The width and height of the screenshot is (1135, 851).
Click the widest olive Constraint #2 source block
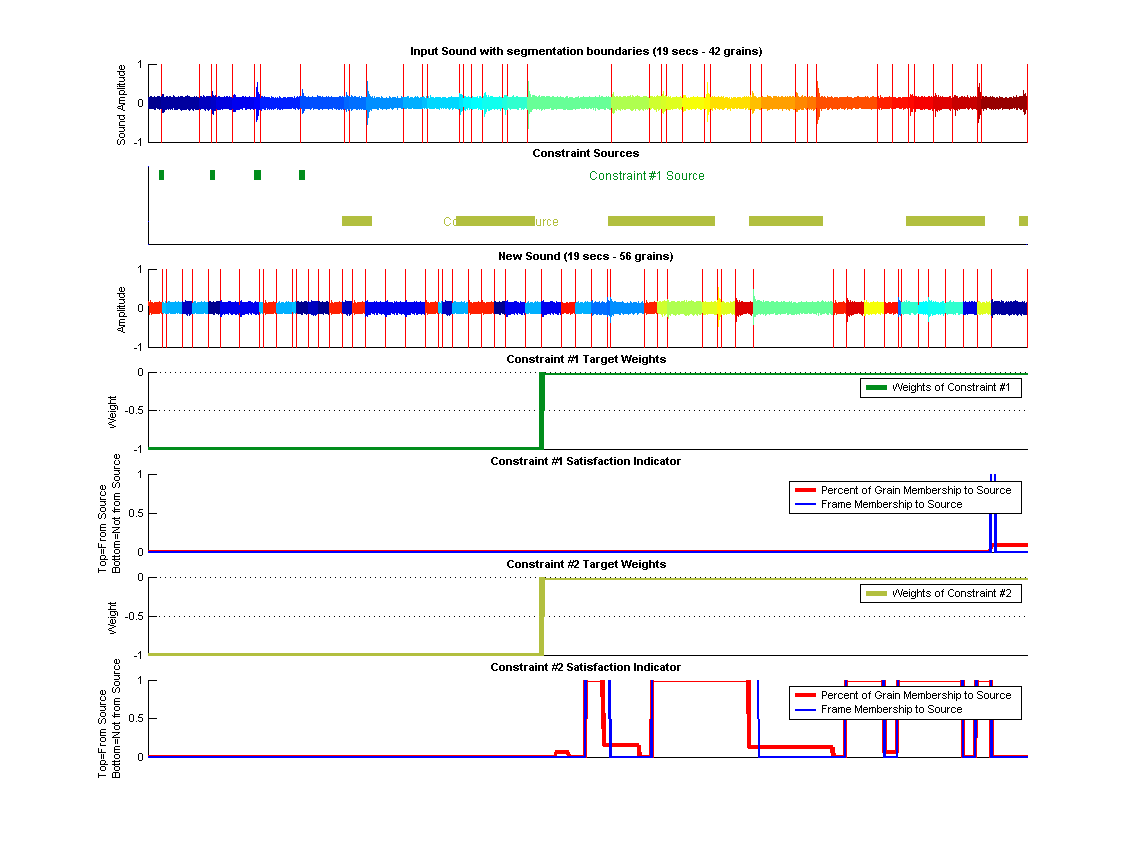[661, 221]
